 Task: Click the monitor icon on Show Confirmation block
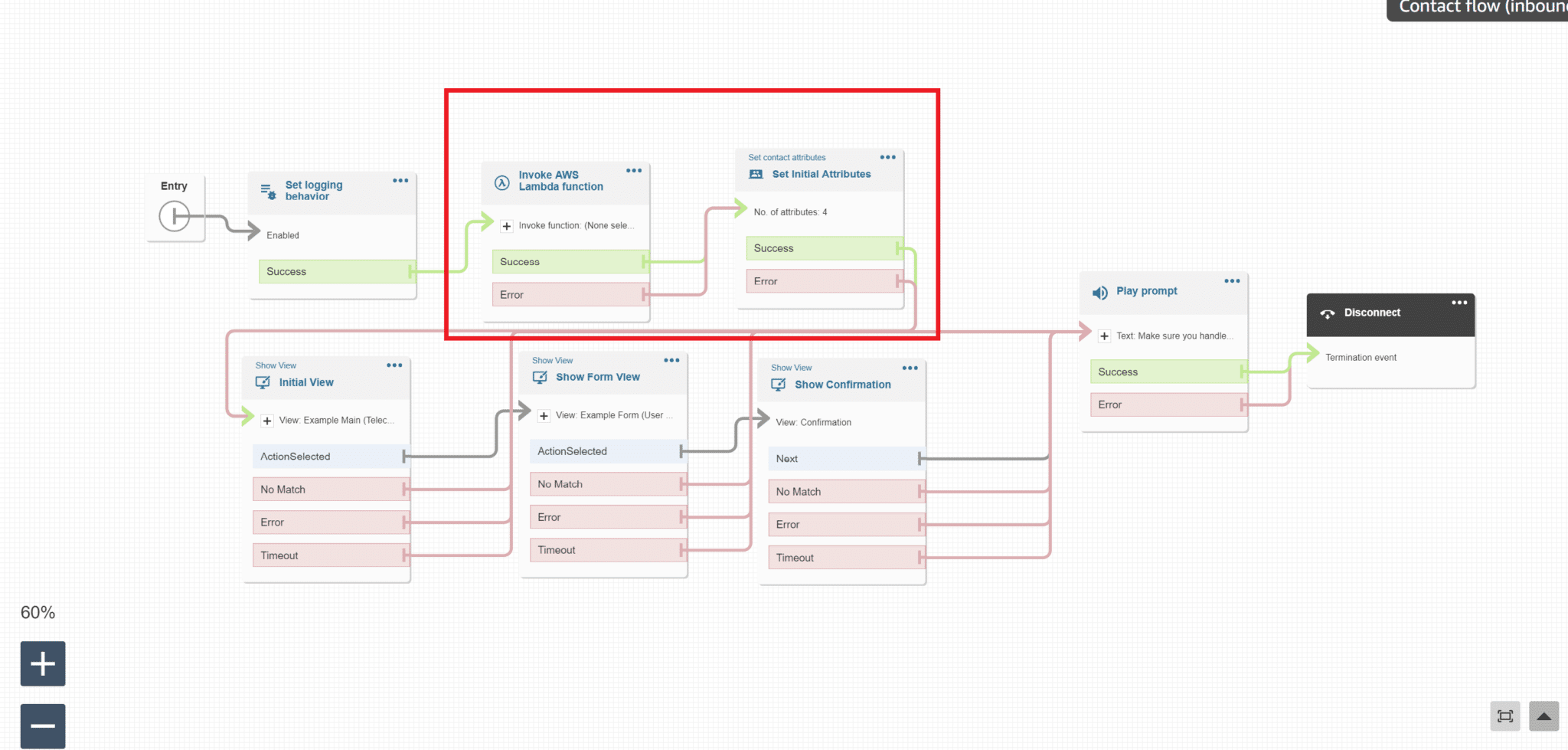click(x=778, y=385)
